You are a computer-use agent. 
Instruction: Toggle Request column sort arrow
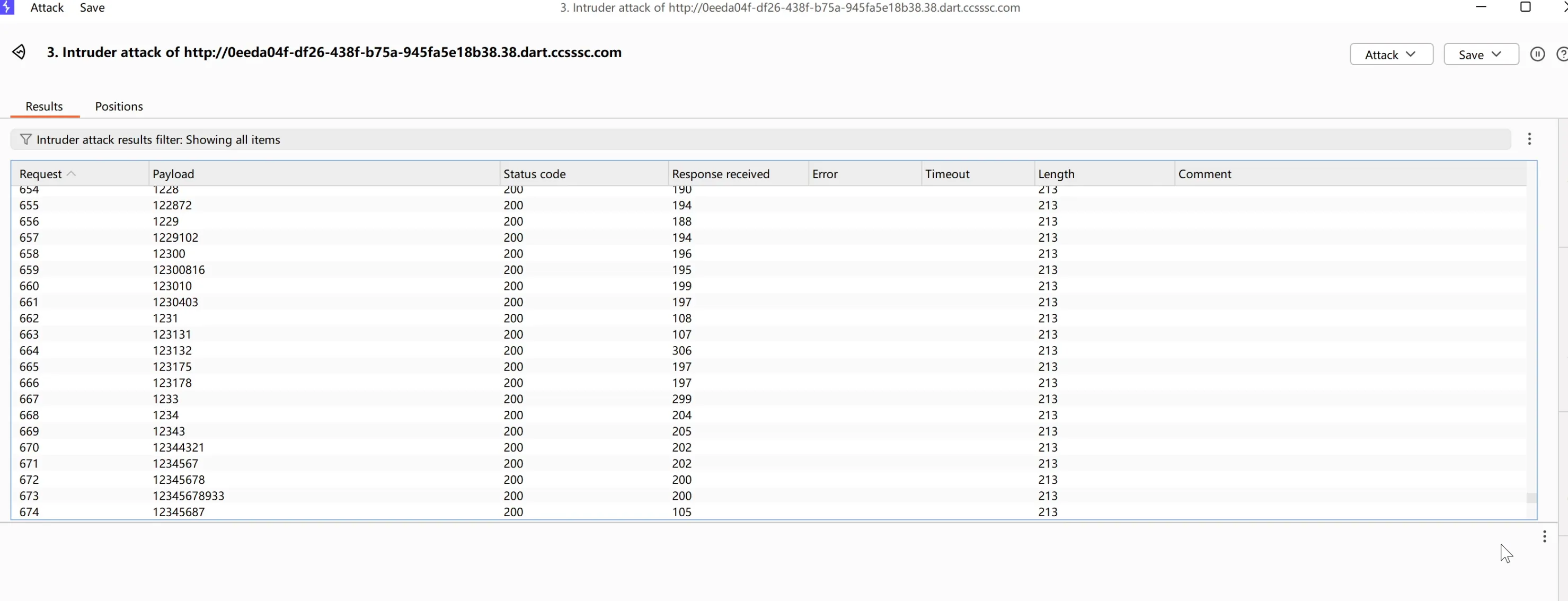[70, 174]
